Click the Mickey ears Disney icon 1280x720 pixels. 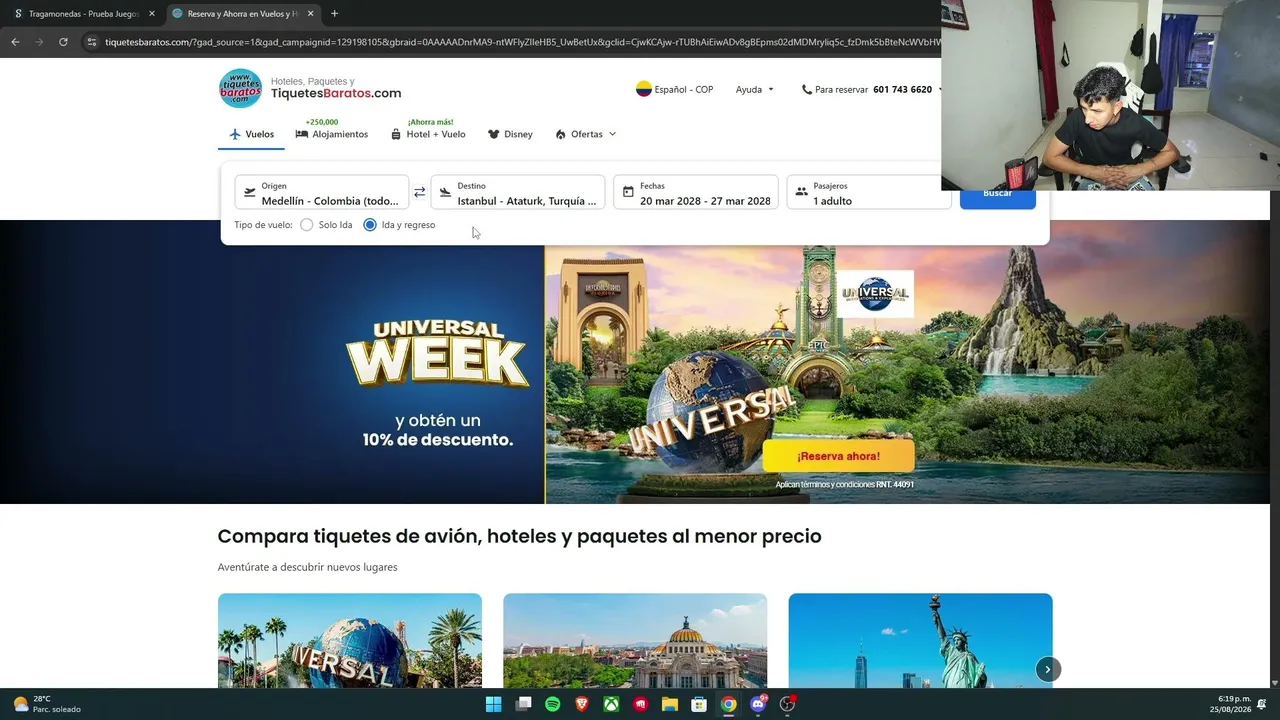pyautogui.click(x=494, y=134)
